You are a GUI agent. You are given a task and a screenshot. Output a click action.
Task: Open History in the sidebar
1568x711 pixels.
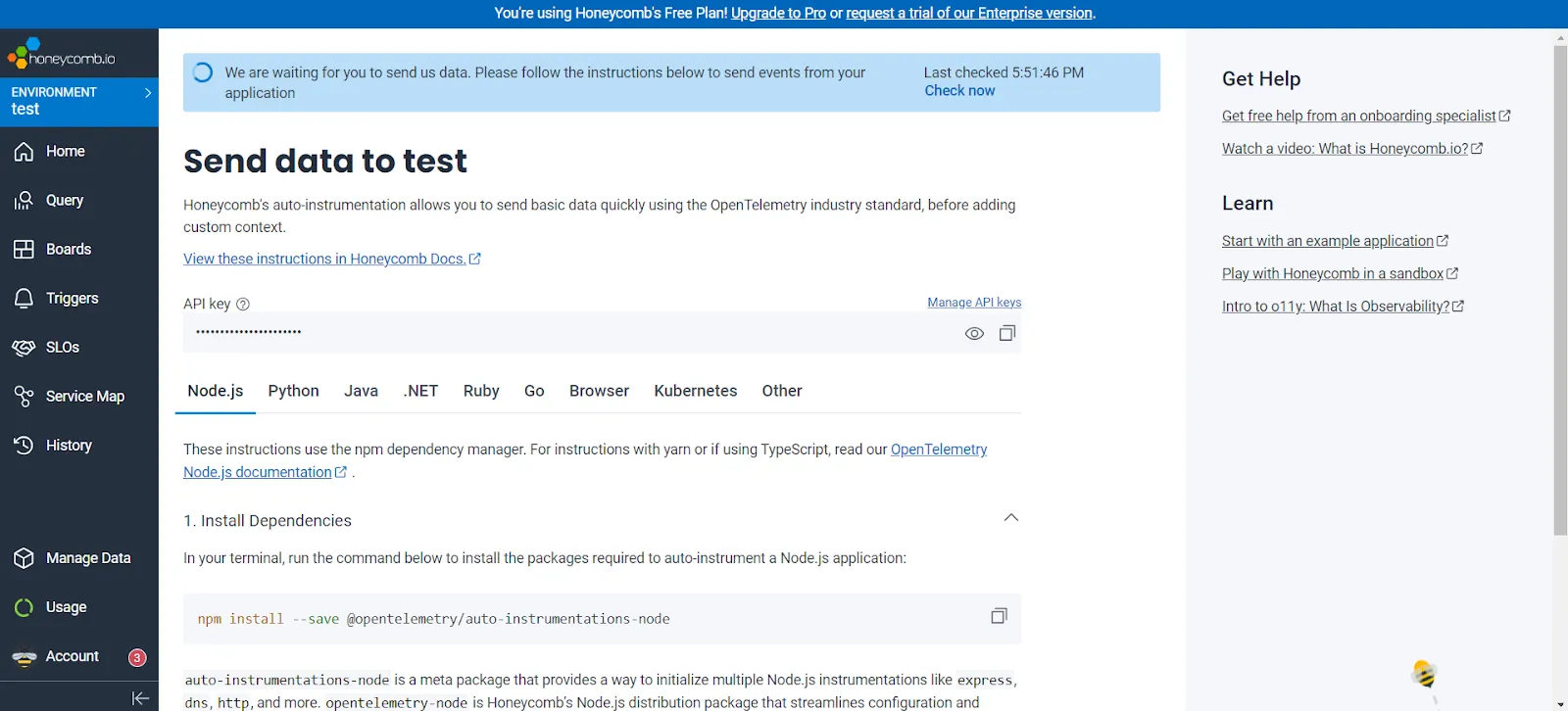[69, 446]
